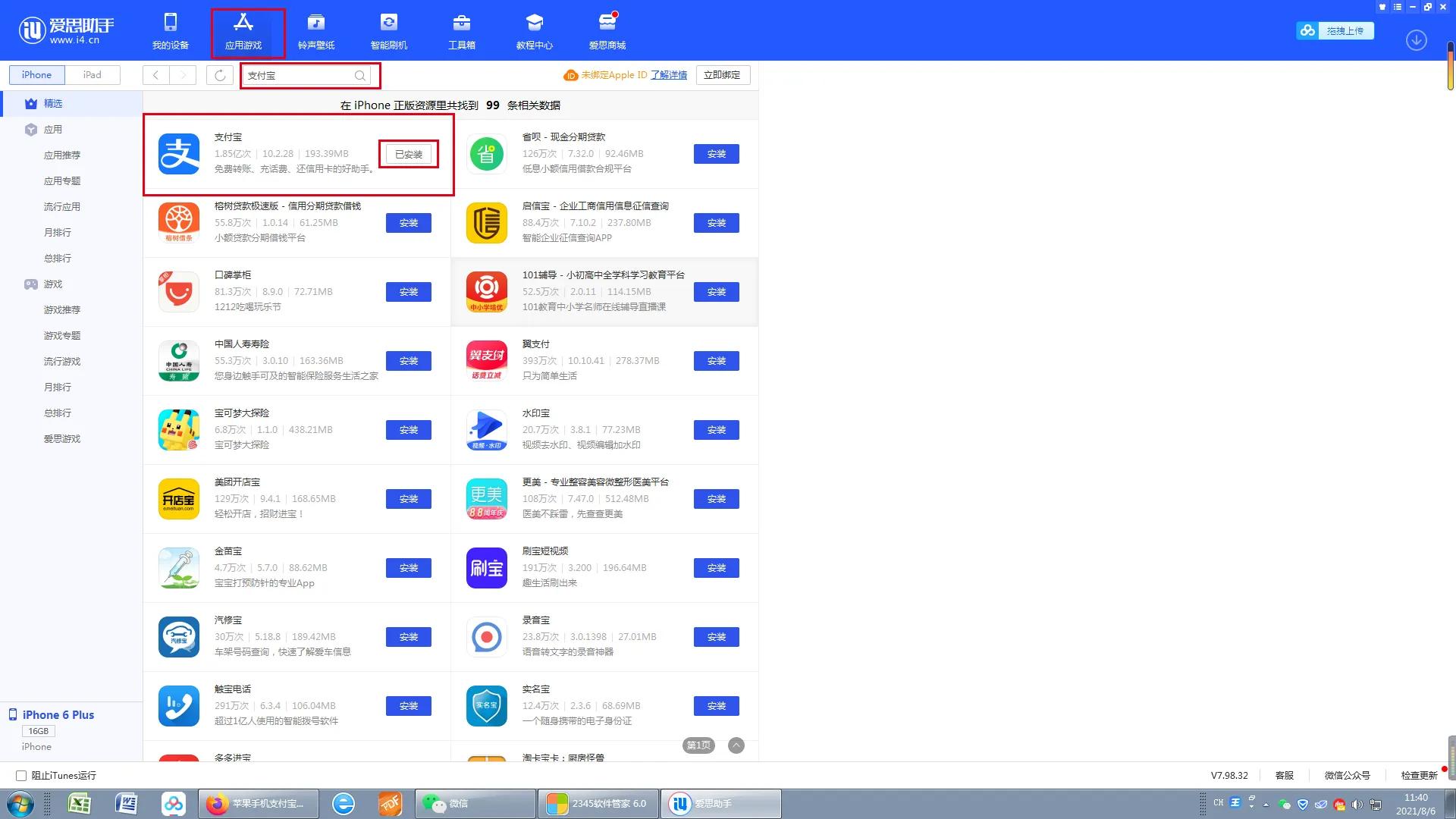Open 应用推荐 in sidebar
Screen dimensions: 1456x819
(x=62, y=155)
